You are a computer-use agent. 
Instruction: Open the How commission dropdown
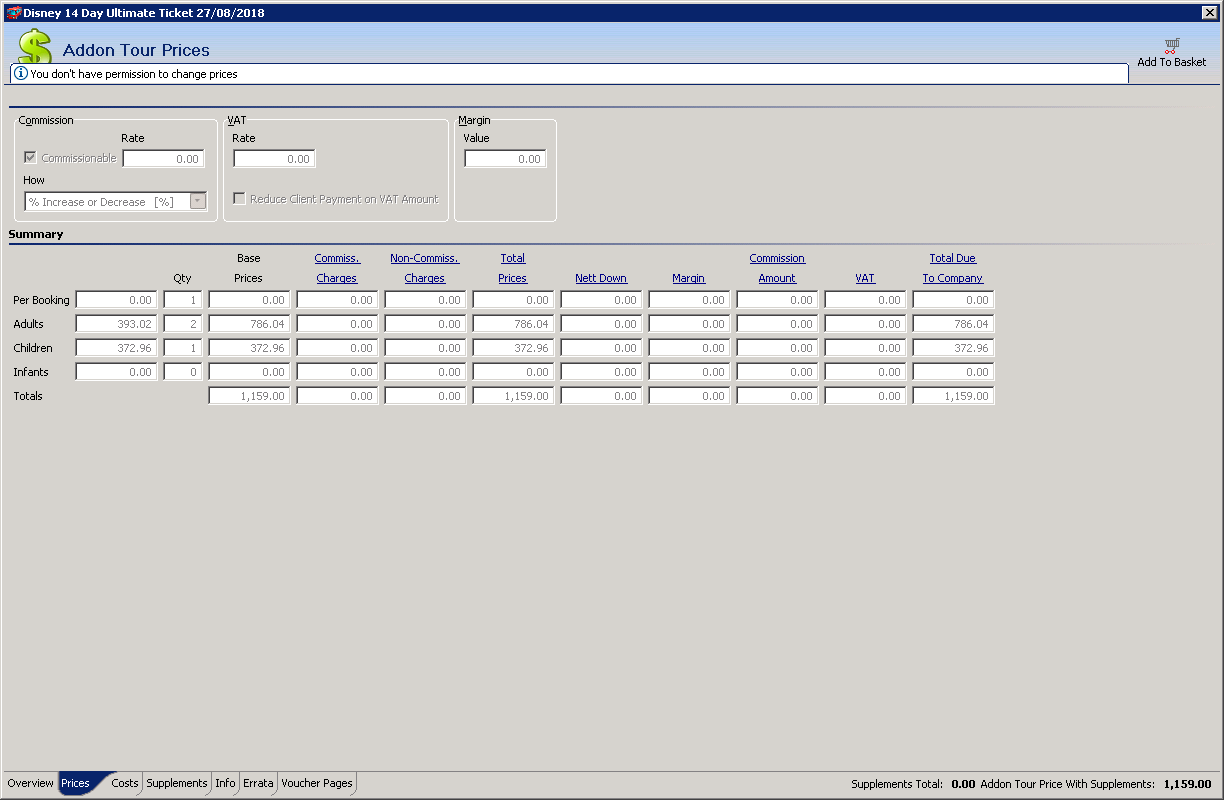pos(198,202)
